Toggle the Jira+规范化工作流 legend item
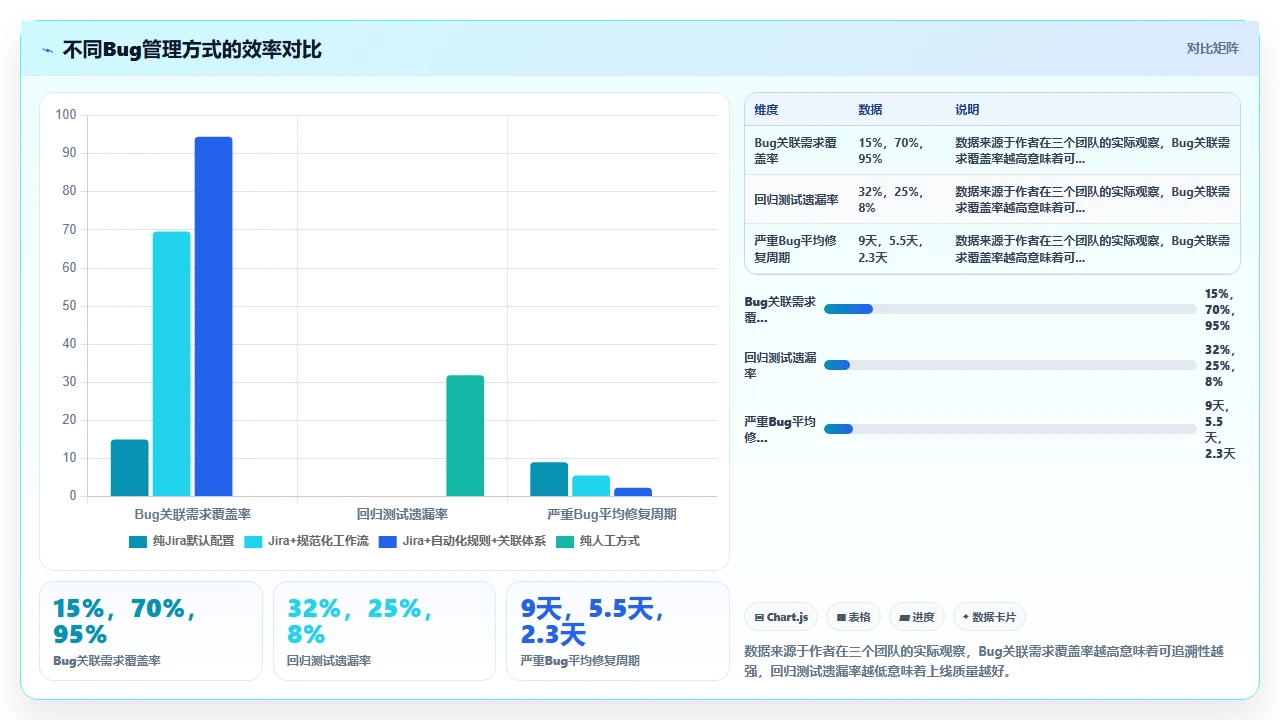 click(306, 541)
